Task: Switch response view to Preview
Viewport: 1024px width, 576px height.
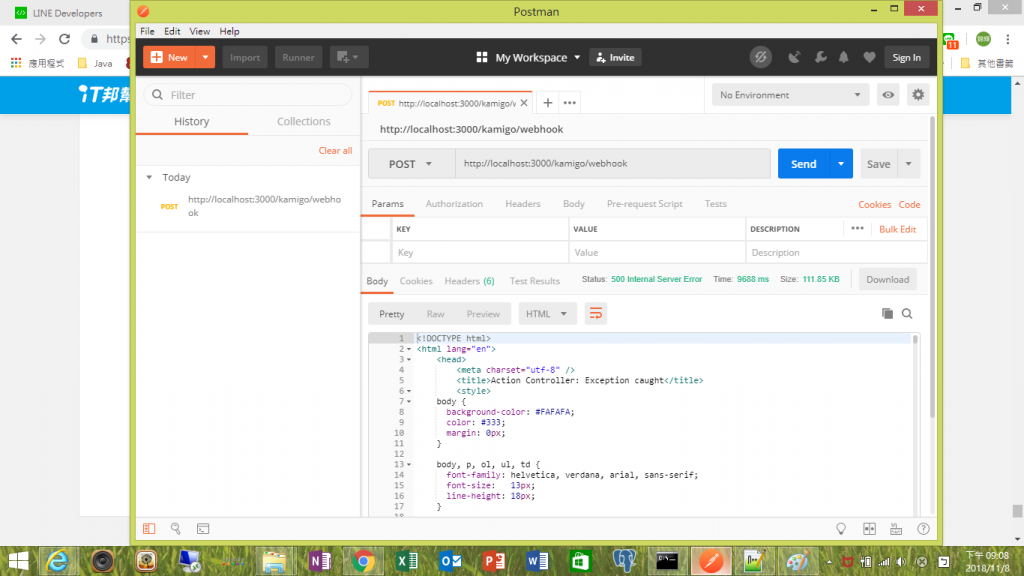Action: tap(483, 314)
